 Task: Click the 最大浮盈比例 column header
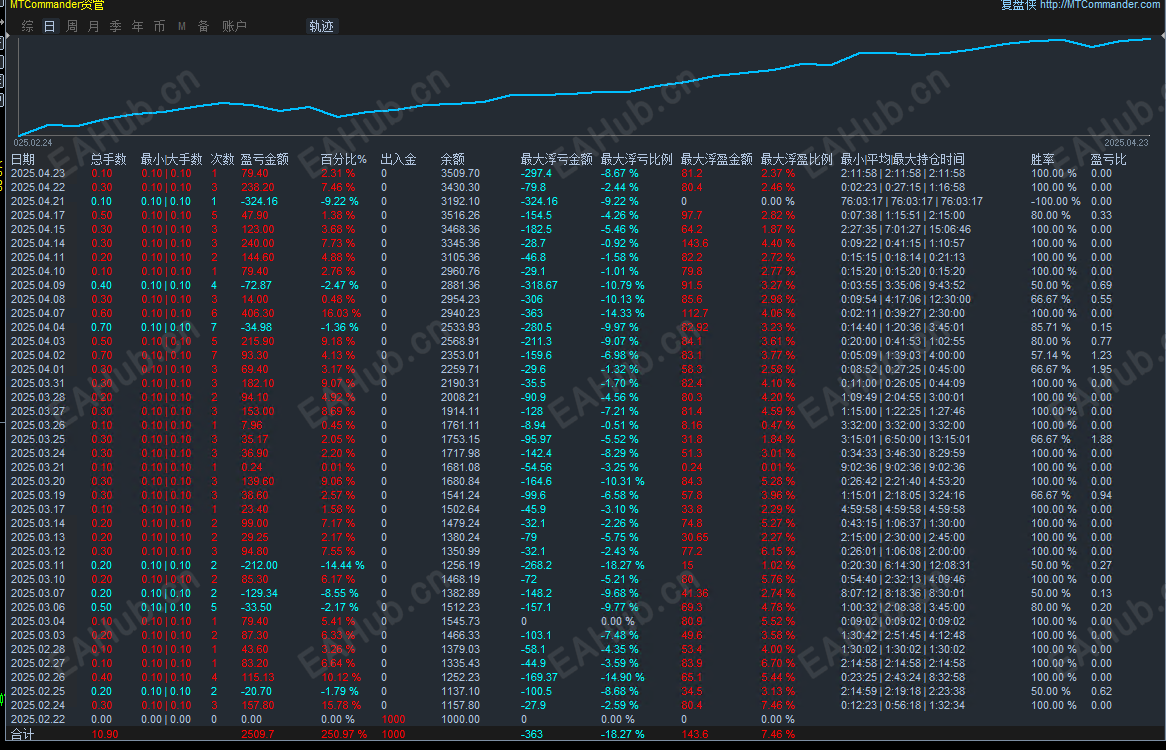click(796, 159)
